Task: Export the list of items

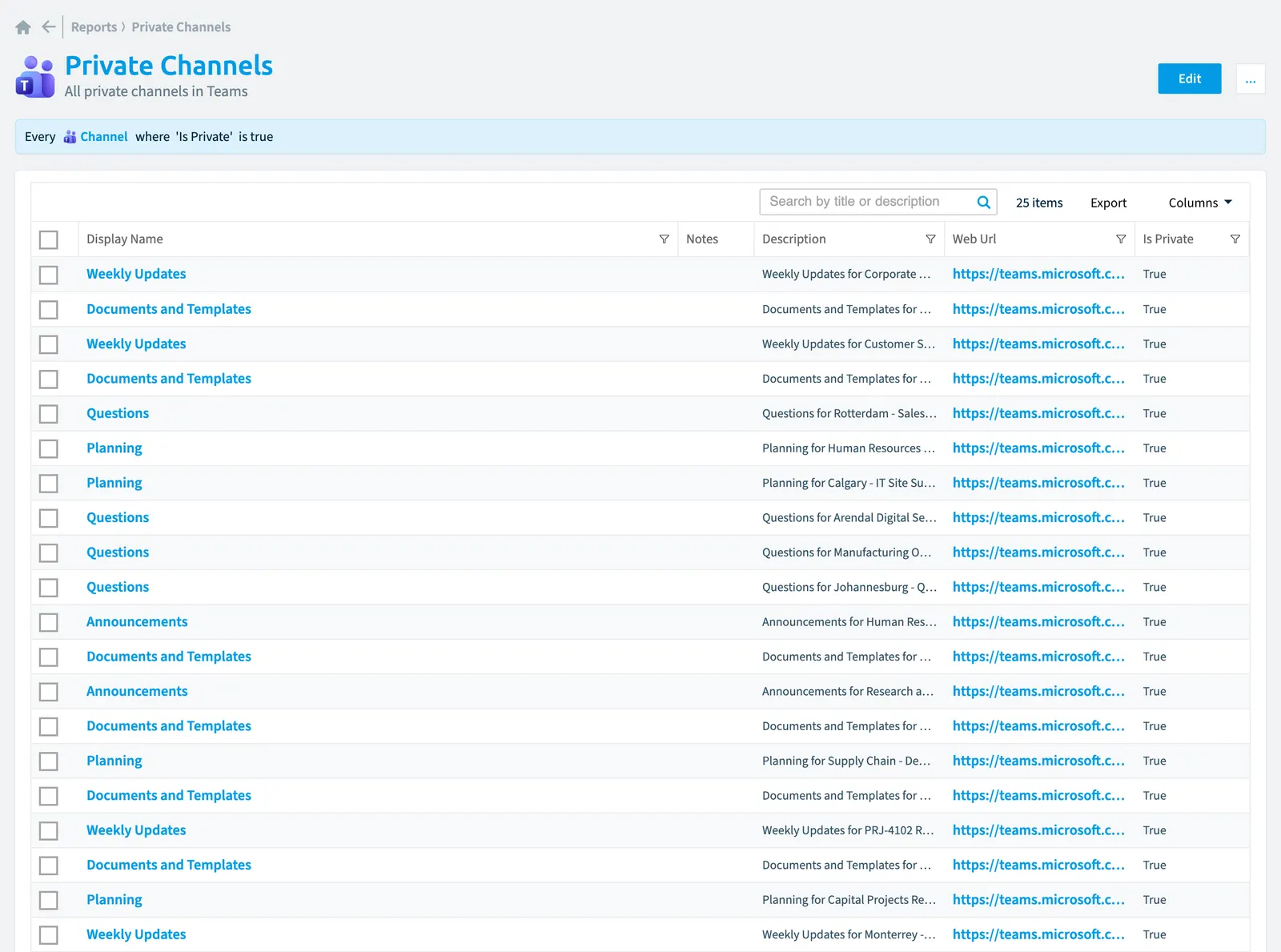Action: point(1108,203)
